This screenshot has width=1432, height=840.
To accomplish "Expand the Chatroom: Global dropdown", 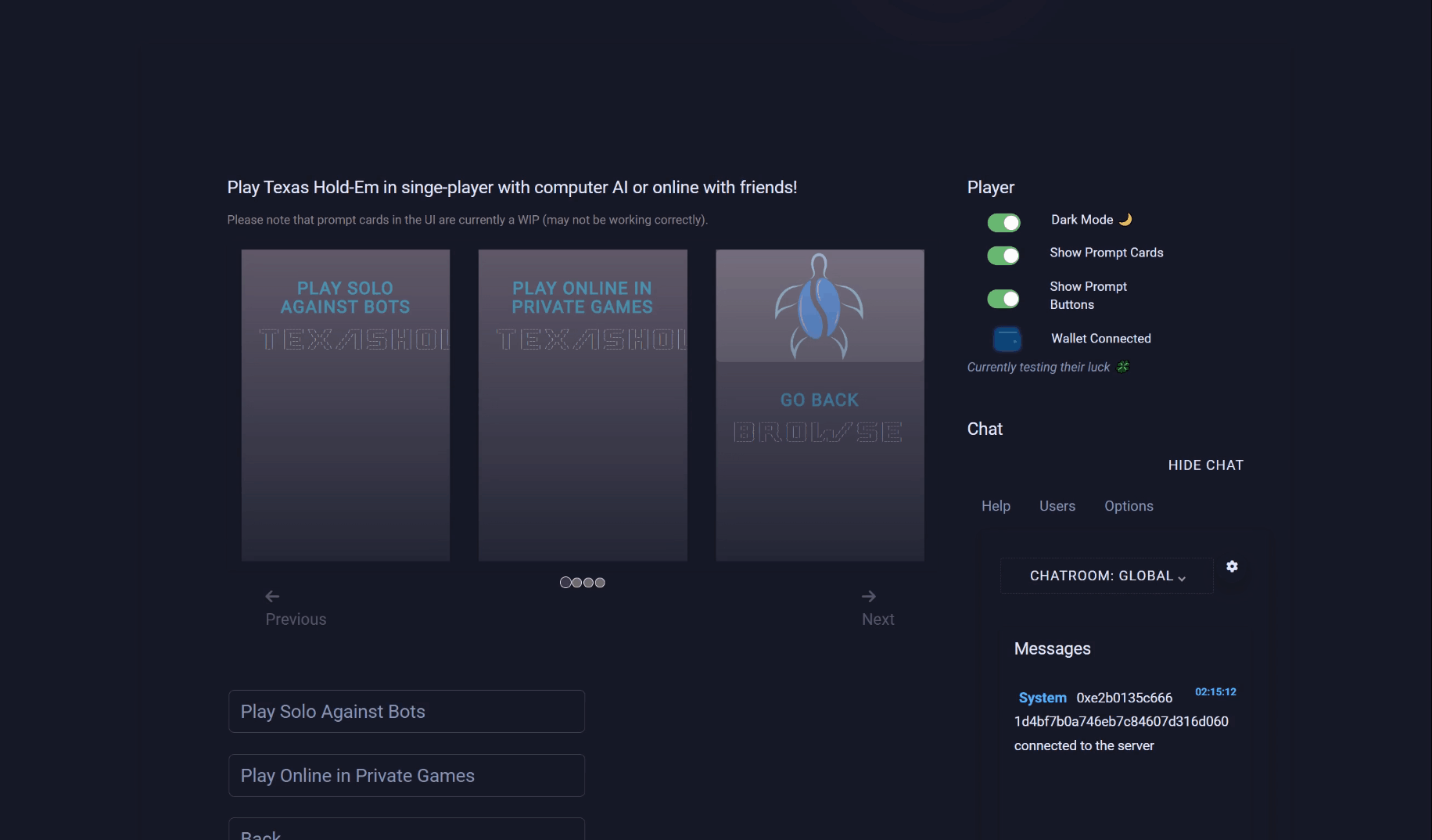I will (1107, 576).
